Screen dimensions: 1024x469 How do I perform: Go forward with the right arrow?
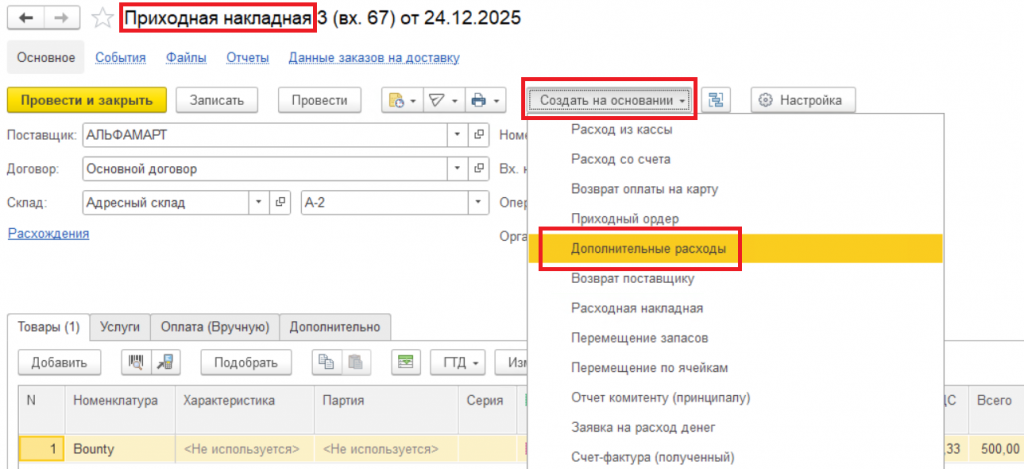click(x=63, y=18)
